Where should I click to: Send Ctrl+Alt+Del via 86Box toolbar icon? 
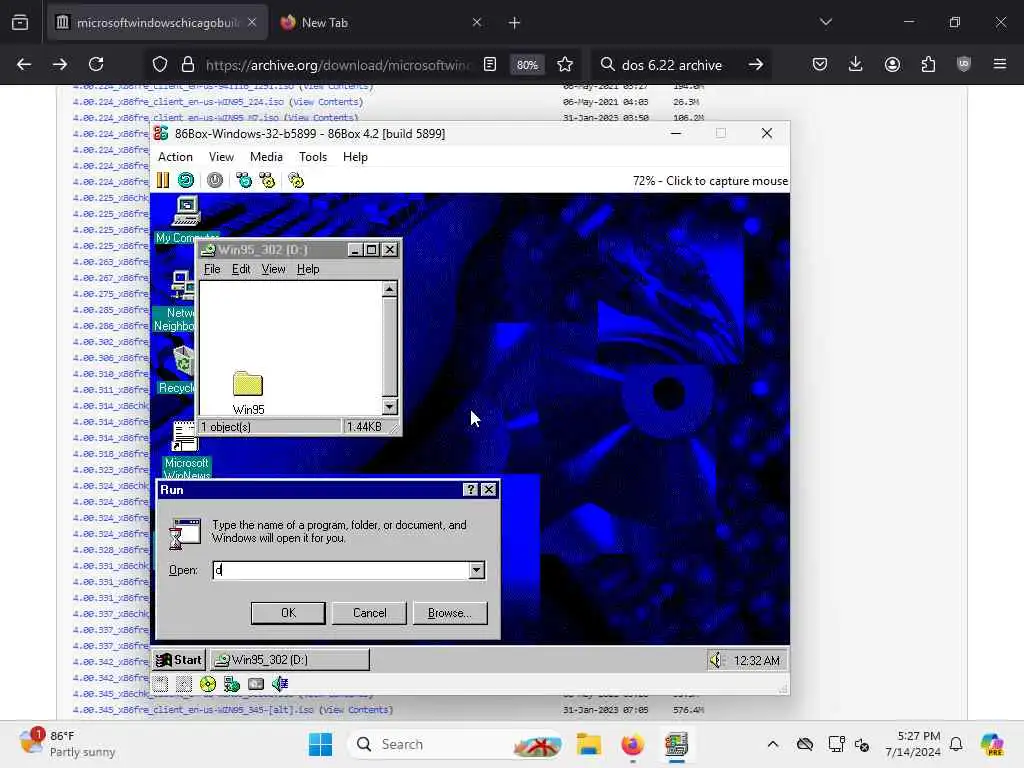(x=244, y=180)
